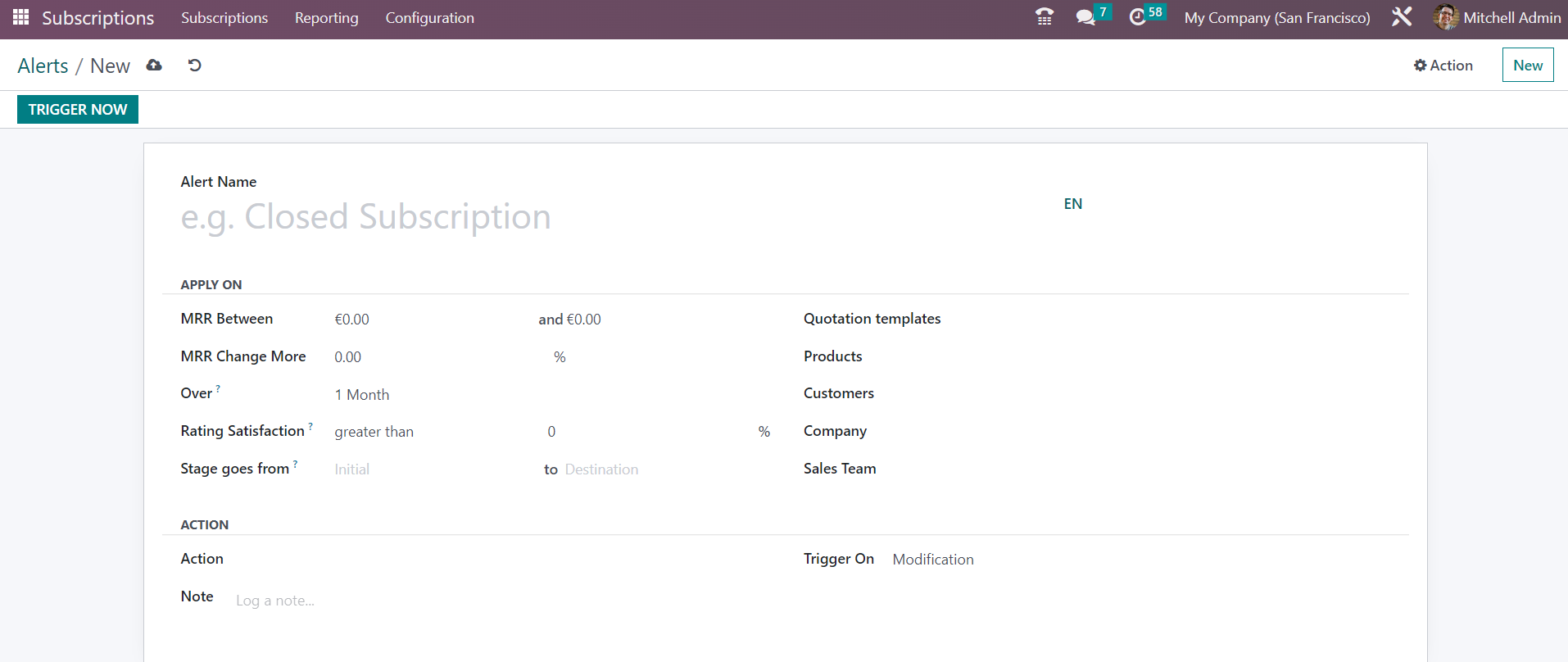Click the MRR Change More 0.00 field
Viewport: 1568px width, 662px height.
[441, 357]
